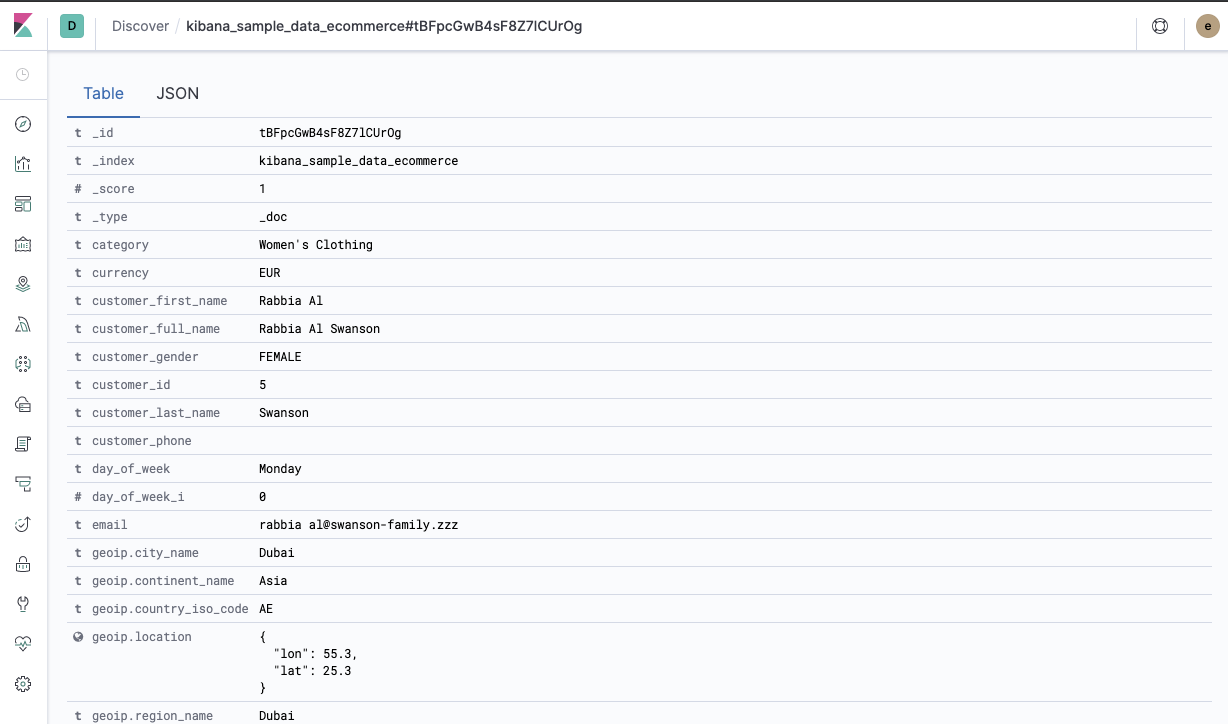This screenshot has width=1228, height=724.
Task: Click the customer_phone field name
Action: pyautogui.click(x=142, y=441)
